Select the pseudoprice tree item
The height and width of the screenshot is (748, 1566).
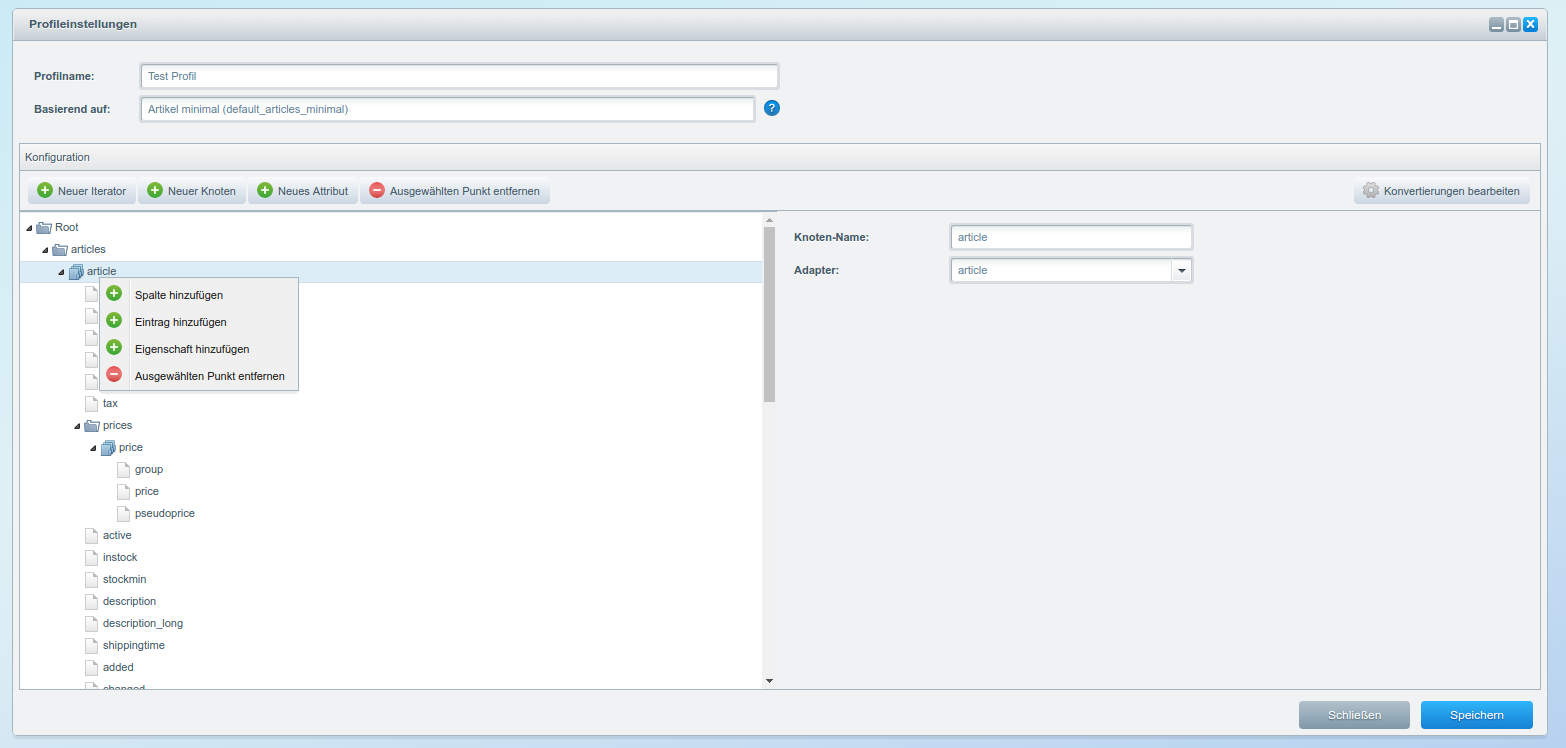pos(164,513)
